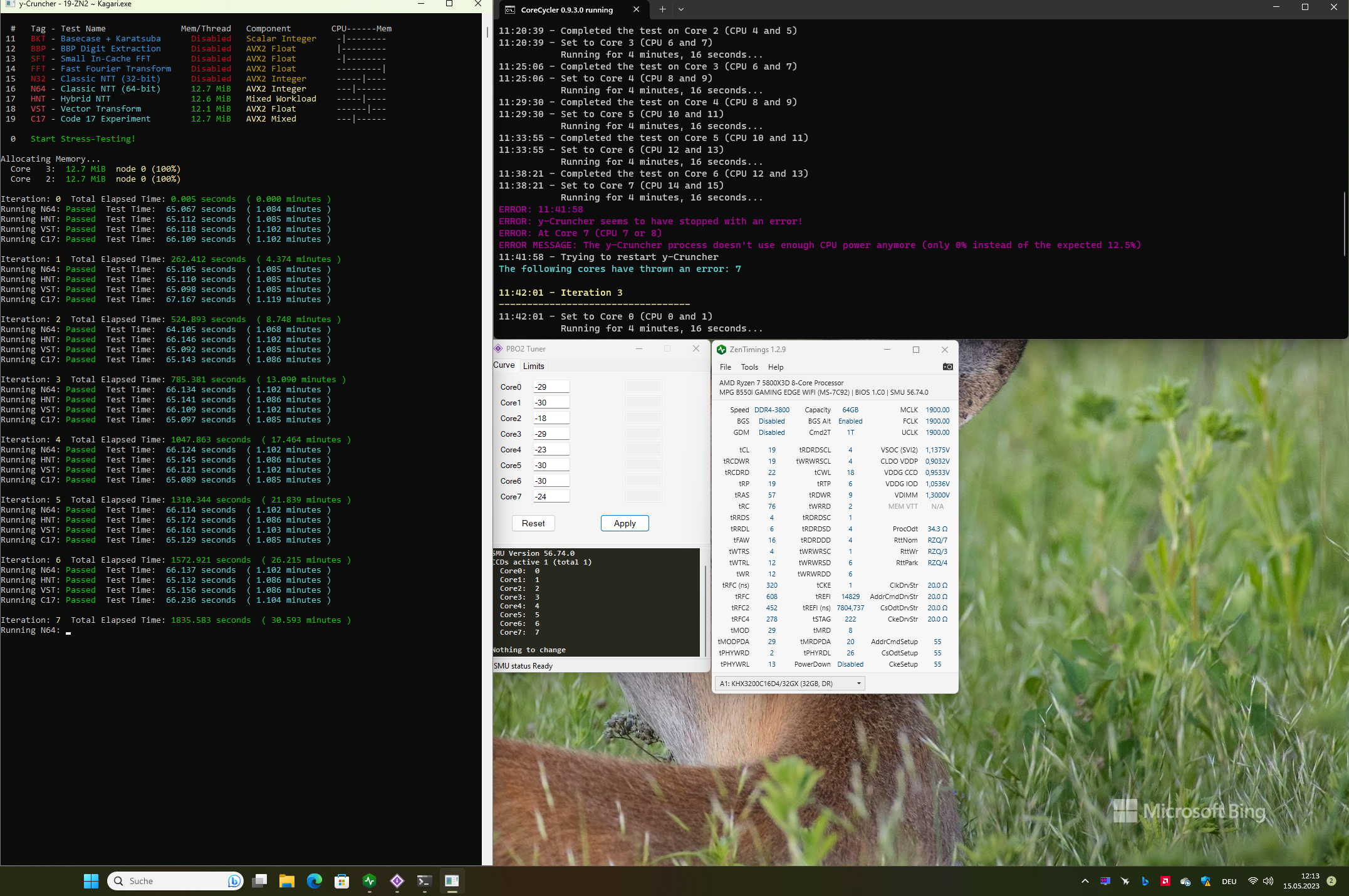Click the CoreCycler terminal scrollbar
The width and height of the screenshot is (1349, 896).
(1345, 224)
